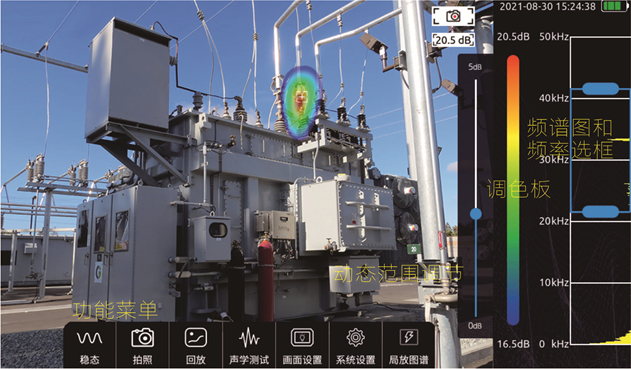
Task: Click the battery status indicator
Action: click(614, 6)
